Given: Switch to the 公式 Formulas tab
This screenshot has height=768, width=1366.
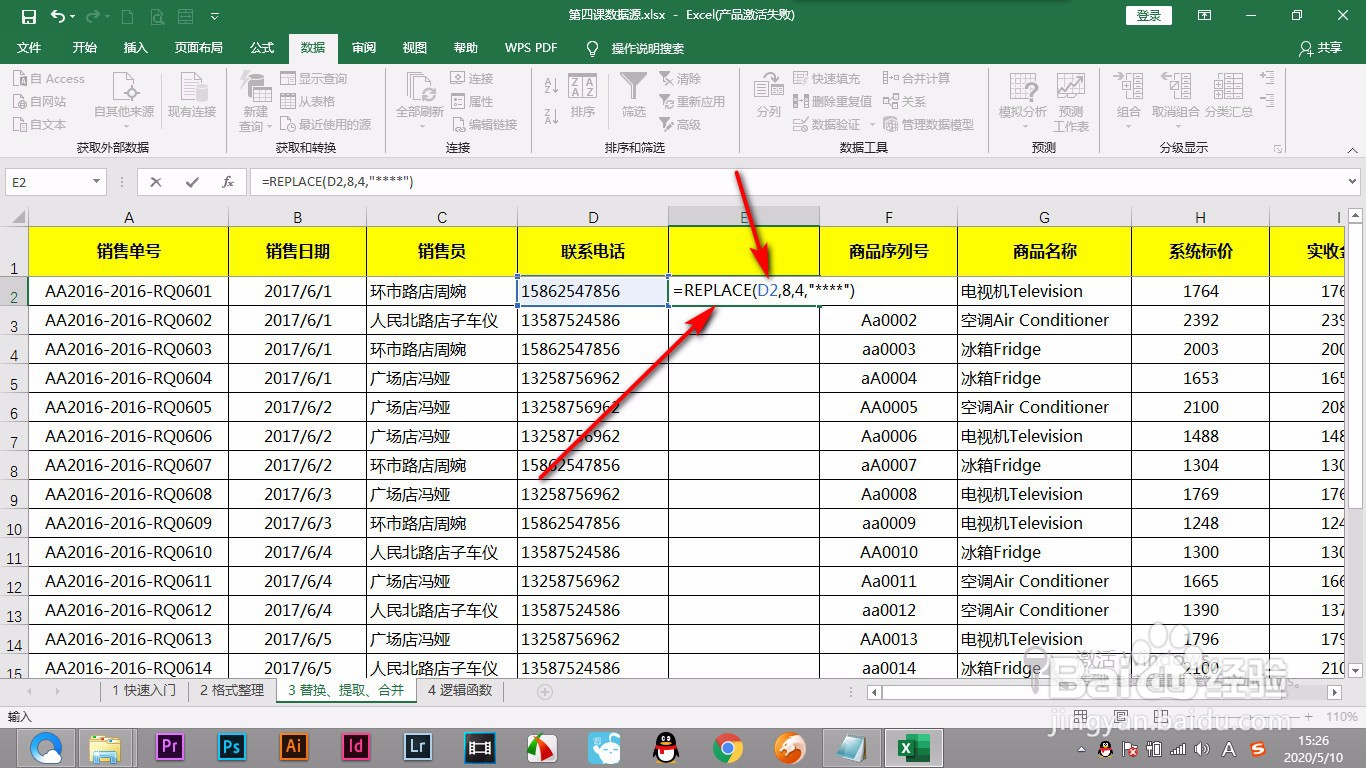Looking at the screenshot, I should tap(262, 48).
